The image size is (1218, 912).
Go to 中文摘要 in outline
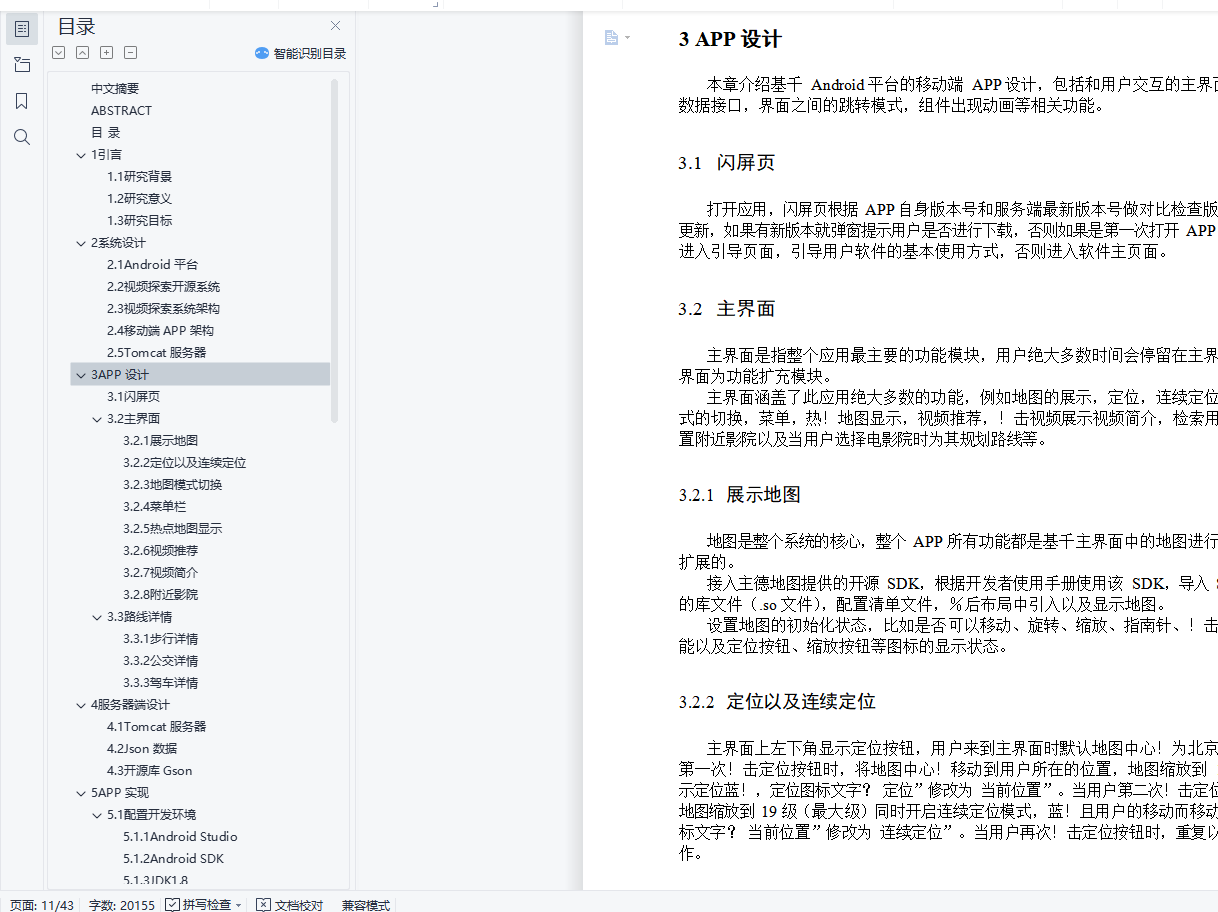(x=115, y=88)
